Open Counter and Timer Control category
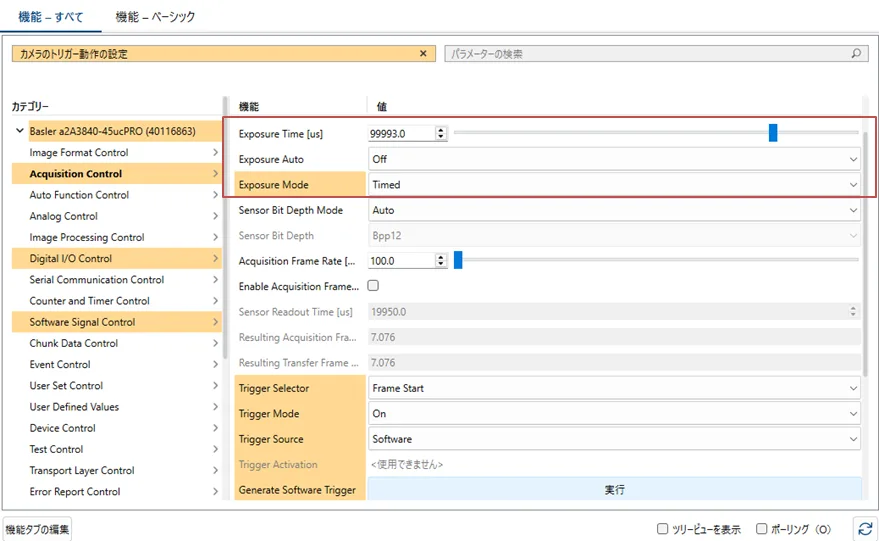Viewport: 879px width, 541px height. pos(117,301)
